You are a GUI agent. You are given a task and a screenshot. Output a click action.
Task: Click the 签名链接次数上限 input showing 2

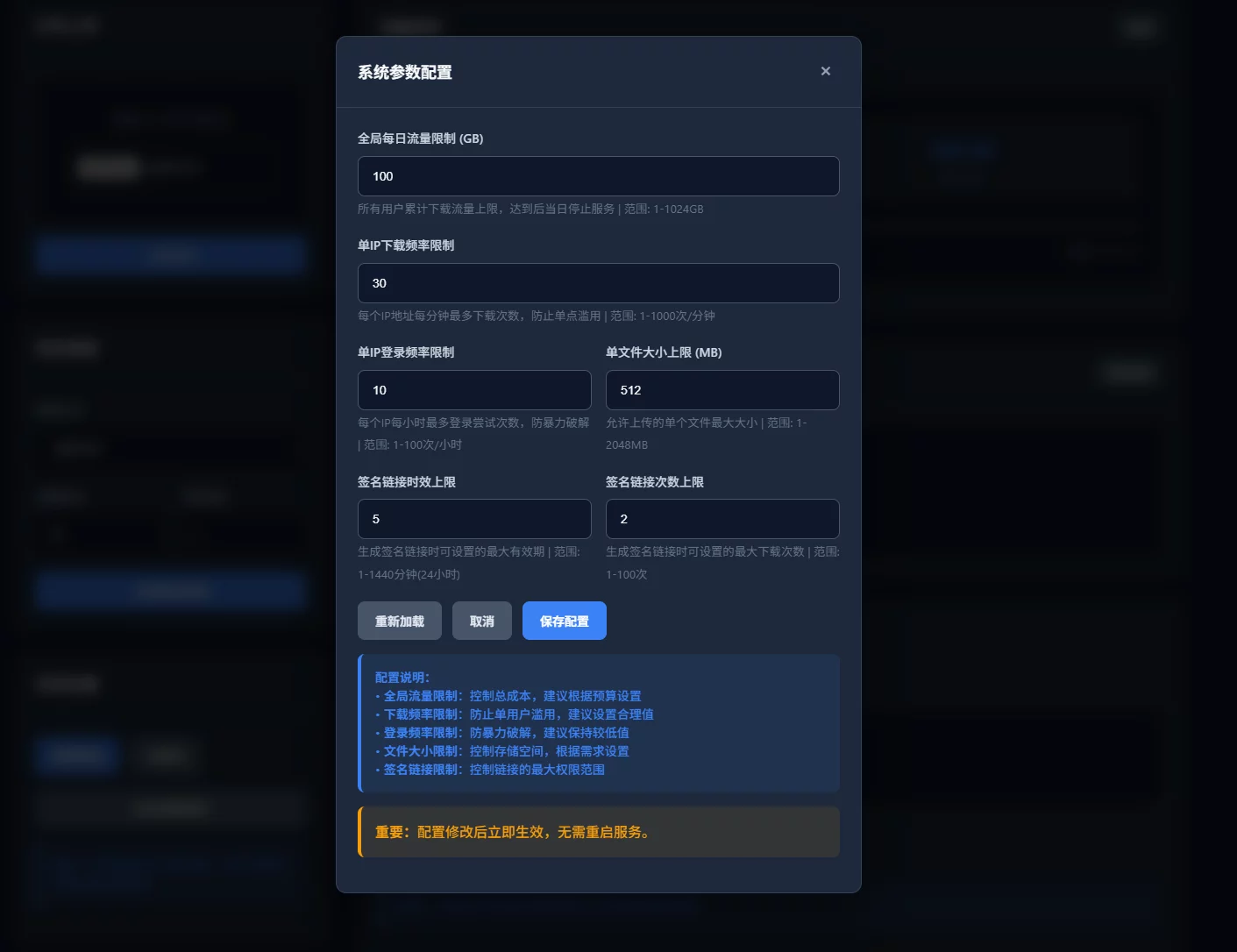pyautogui.click(x=722, y=519)
